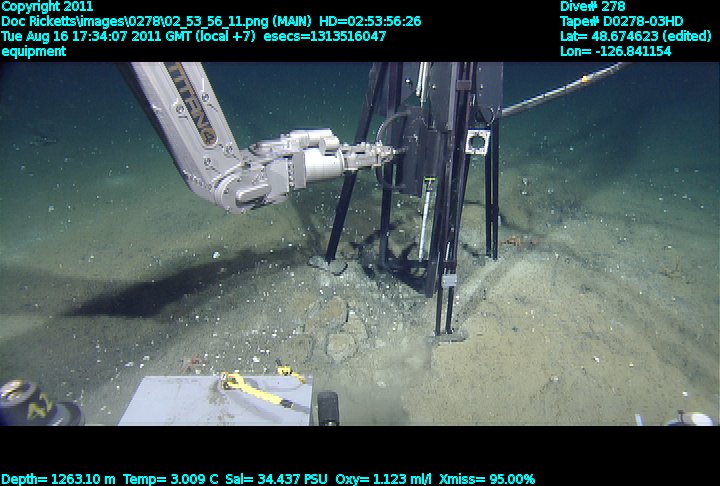Viewport: 720px width, 486px height.
Task: Click the Copyright 2011 text overlay
Action: (x=47, y=6)
